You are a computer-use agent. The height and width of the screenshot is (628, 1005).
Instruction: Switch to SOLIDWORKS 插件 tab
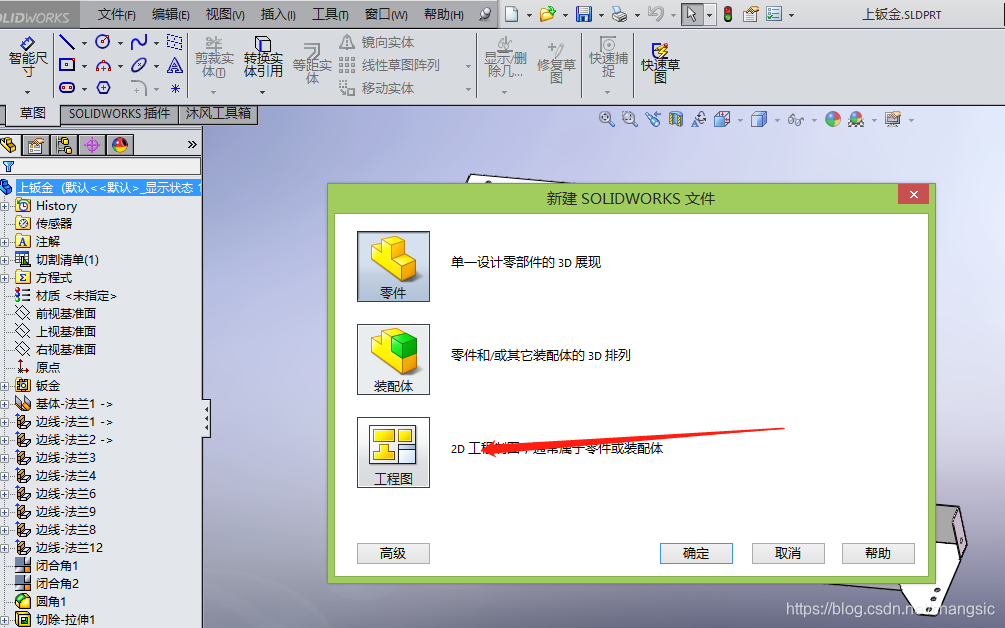[119, 114]
